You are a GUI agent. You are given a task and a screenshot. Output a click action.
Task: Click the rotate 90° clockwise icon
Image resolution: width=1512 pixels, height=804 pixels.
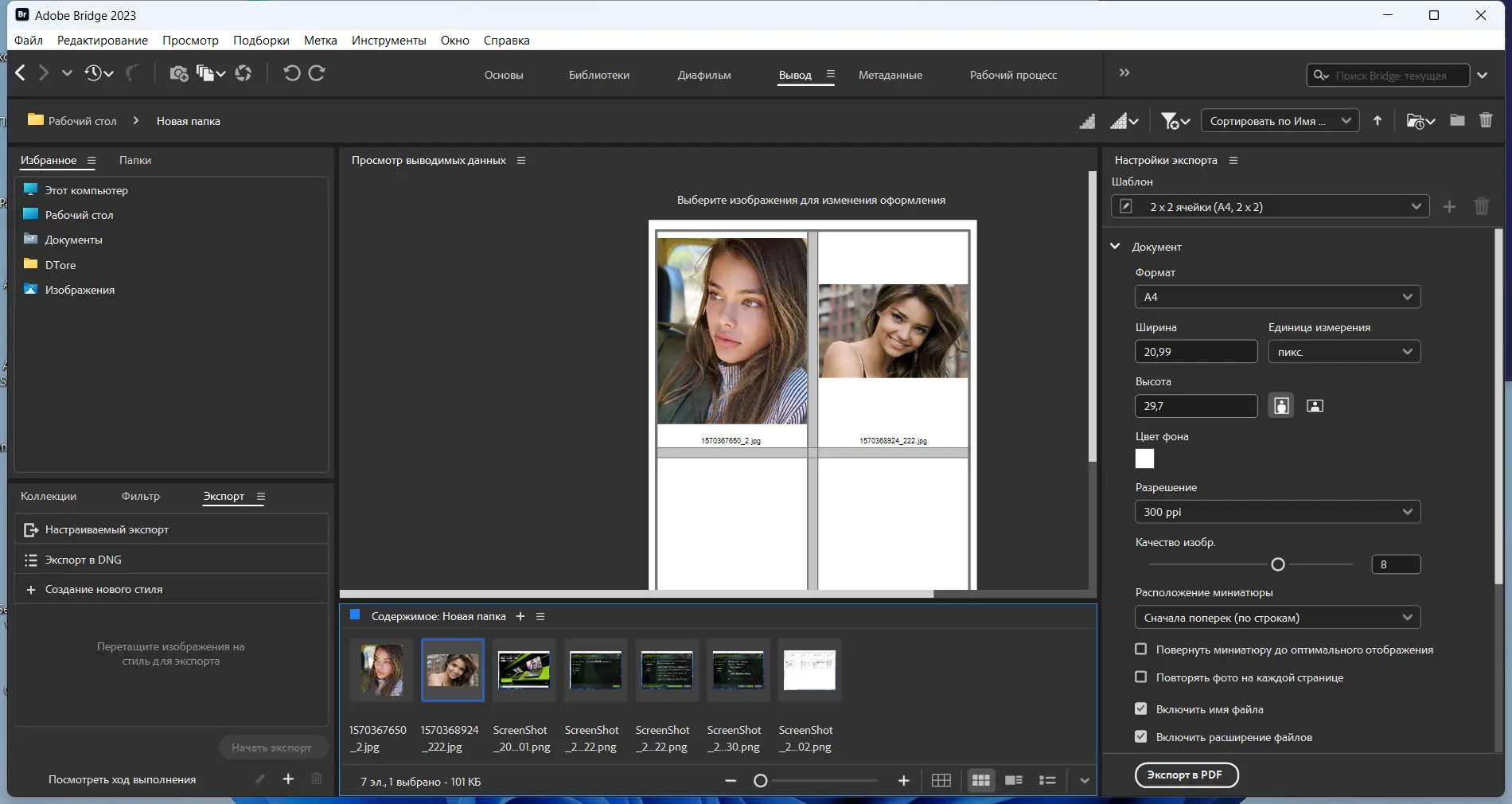(x=317, y=73)
